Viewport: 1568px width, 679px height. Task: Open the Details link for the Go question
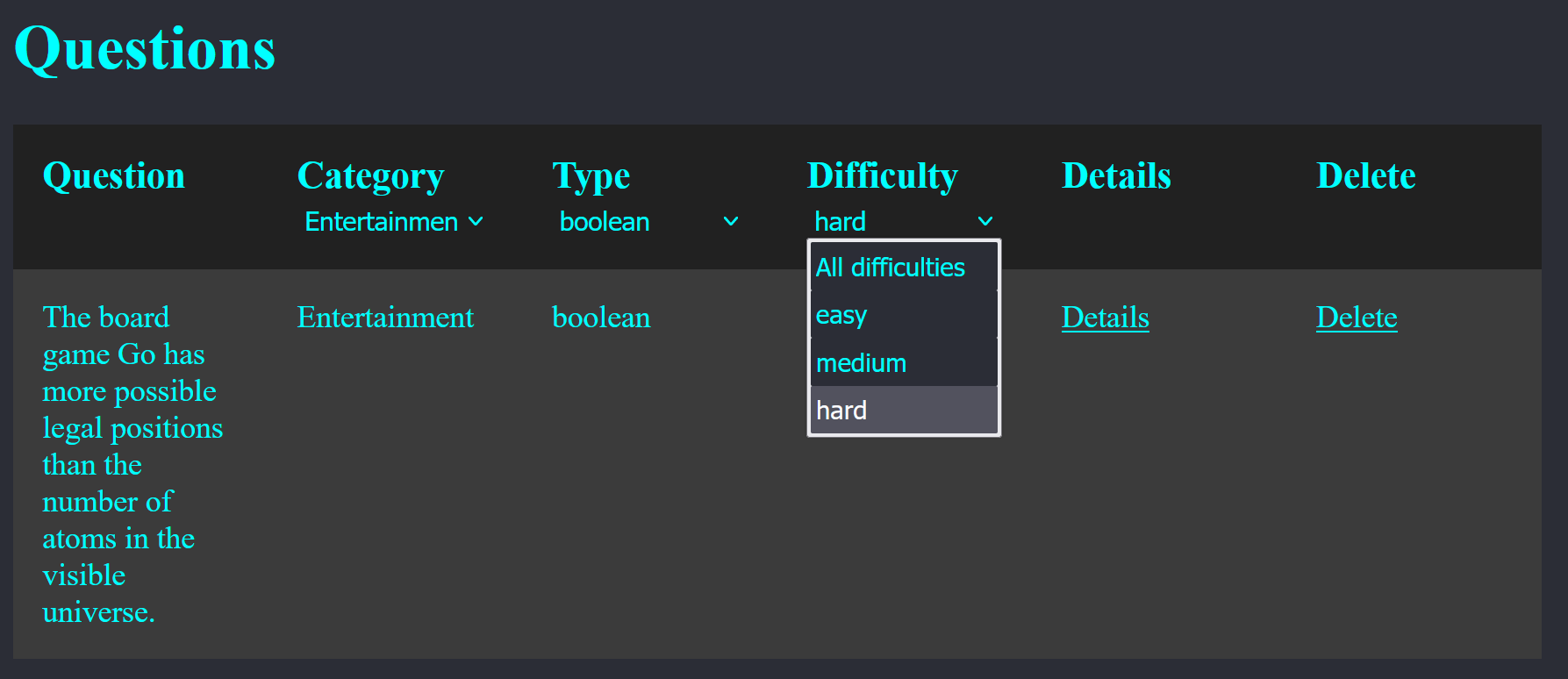point(1105,318)
